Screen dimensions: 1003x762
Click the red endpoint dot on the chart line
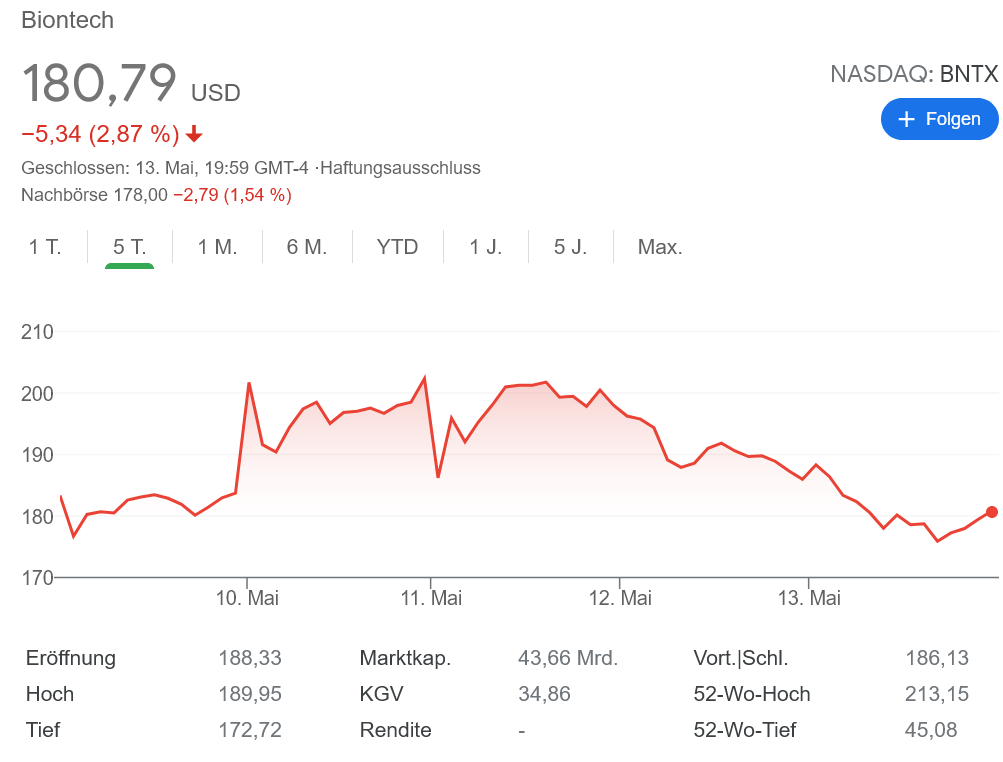pos(991,512)
